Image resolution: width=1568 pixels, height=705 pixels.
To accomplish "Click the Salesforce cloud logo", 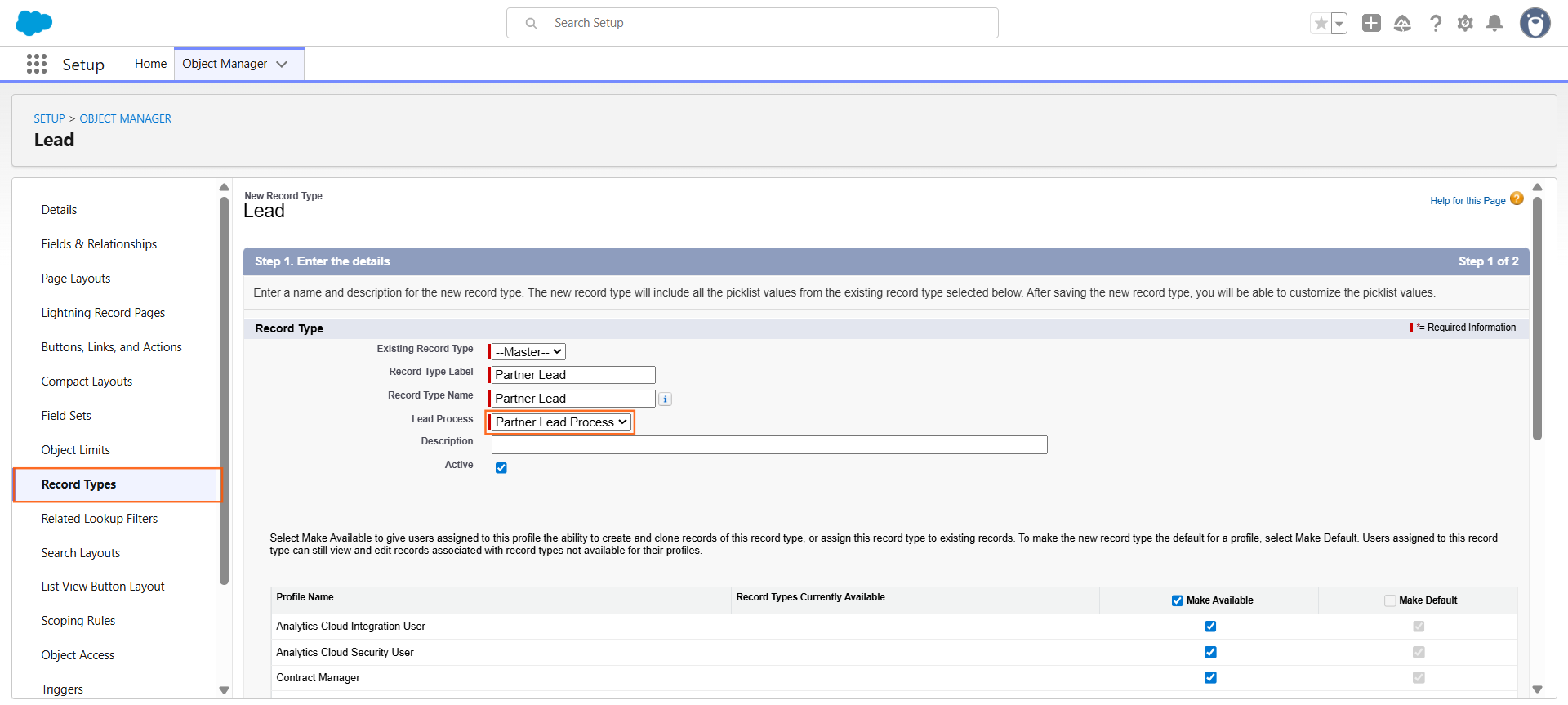I will 33,23.
